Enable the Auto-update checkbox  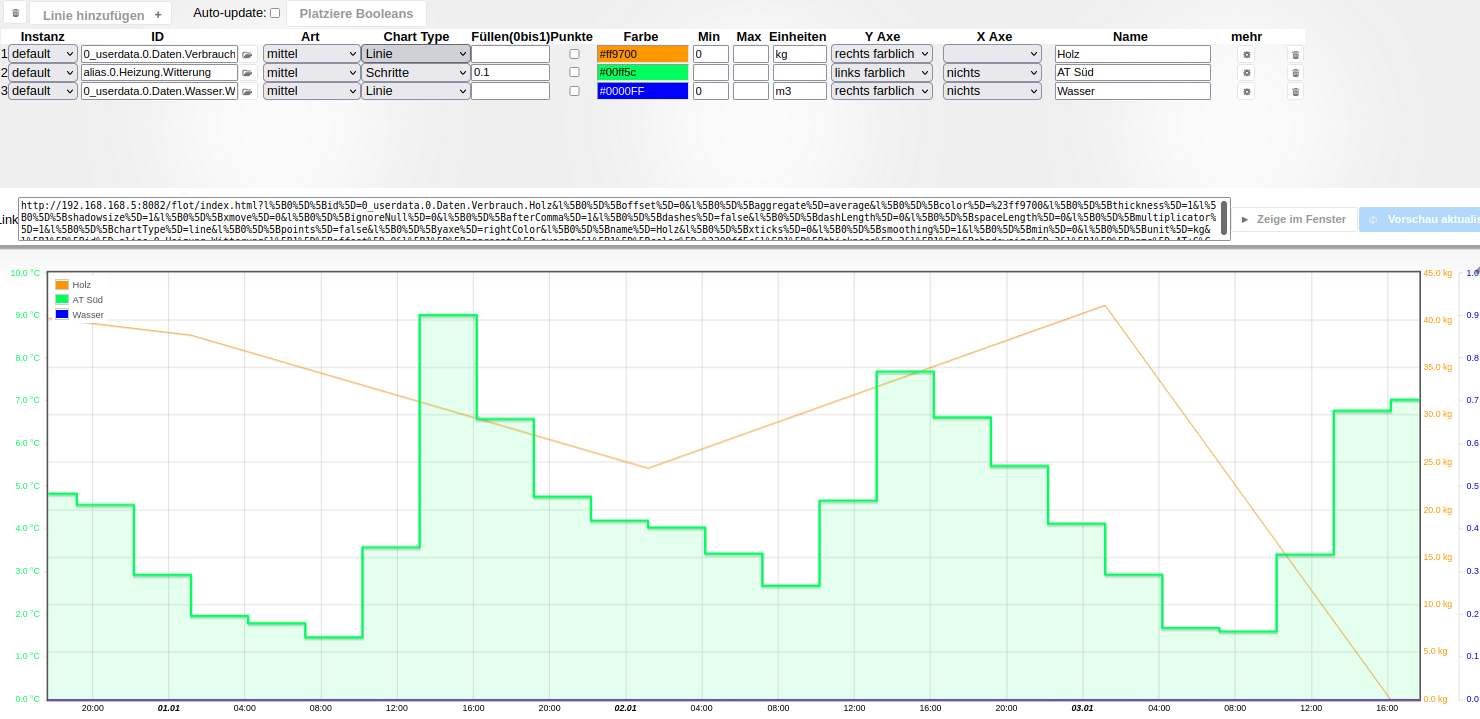pyautogui.click(x=275, y=13)
